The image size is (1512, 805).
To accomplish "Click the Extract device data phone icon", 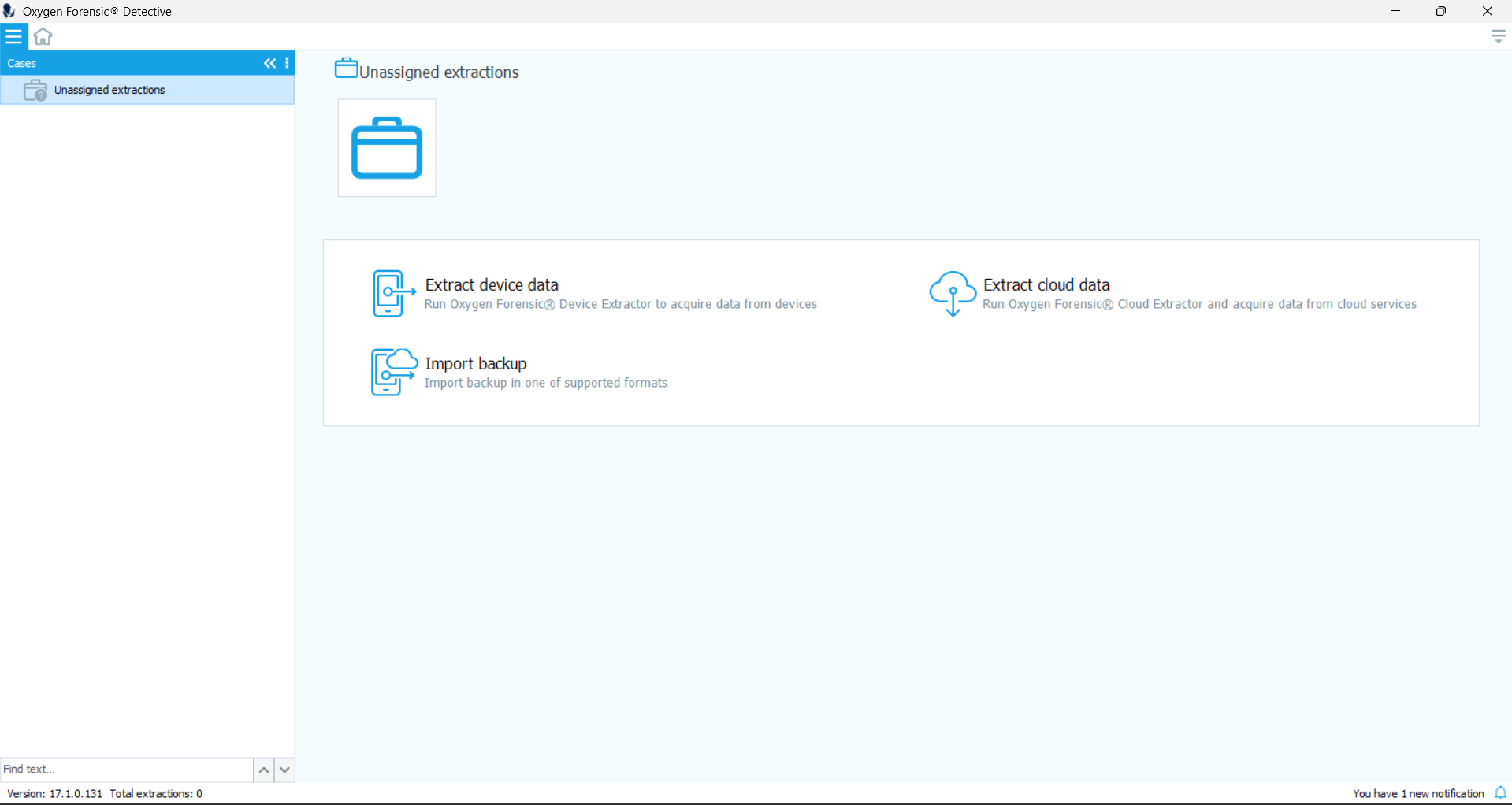I will (x=394, y=294).
